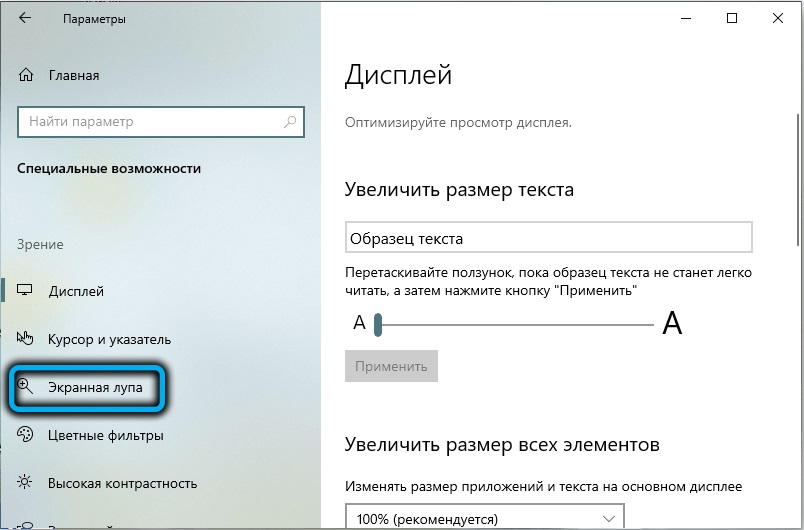Select Цветные фильтры in the sidebar
804x530 pixels.
105,435
